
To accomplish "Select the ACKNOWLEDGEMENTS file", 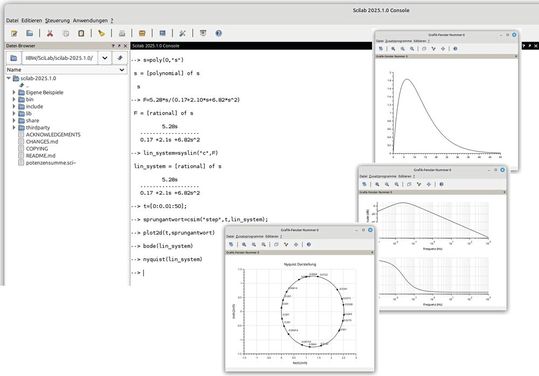I will pyautogui.click(x=53, y=135).
